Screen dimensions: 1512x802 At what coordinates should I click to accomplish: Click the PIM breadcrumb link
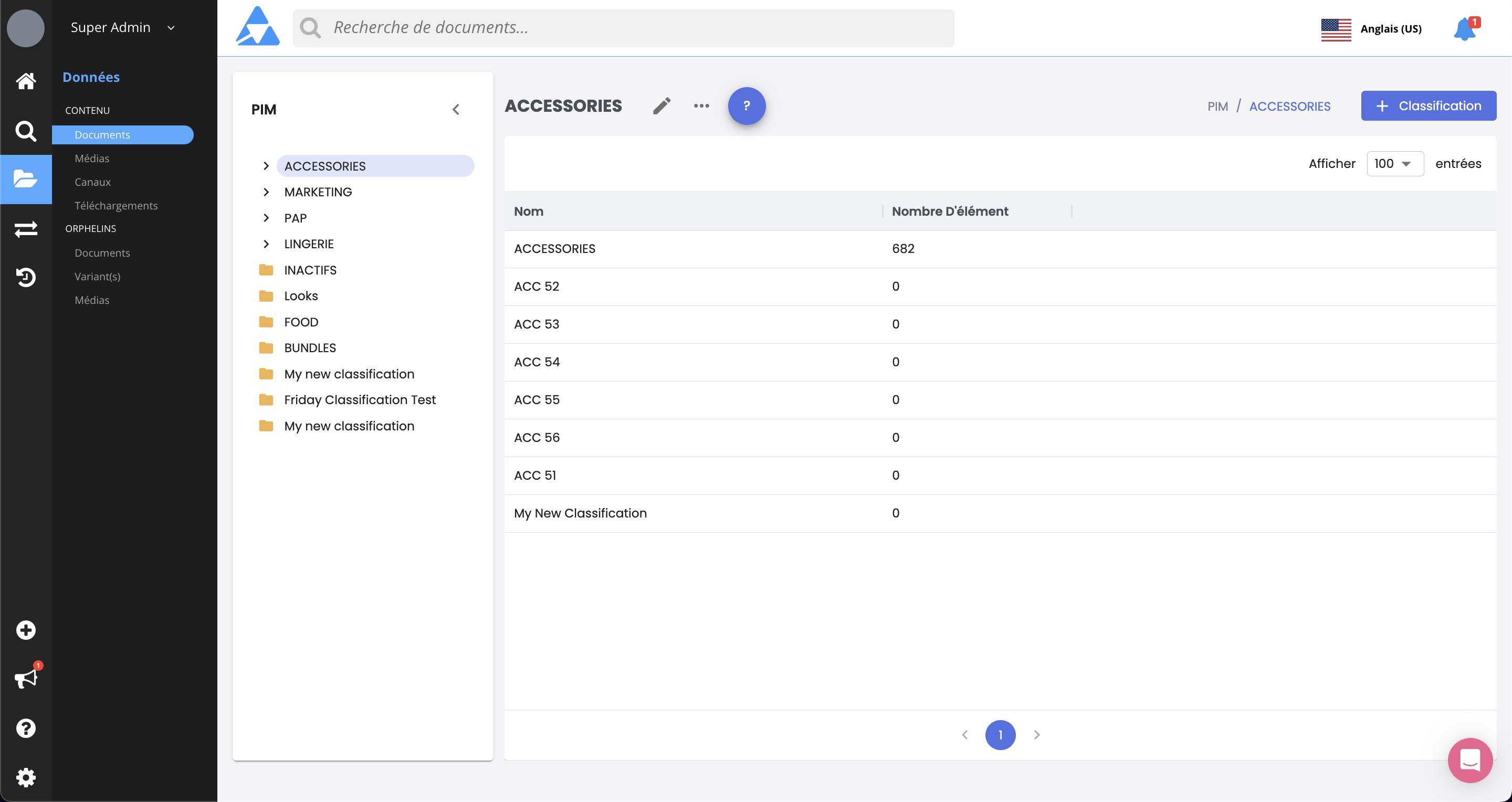click(x=1217, y=106)
